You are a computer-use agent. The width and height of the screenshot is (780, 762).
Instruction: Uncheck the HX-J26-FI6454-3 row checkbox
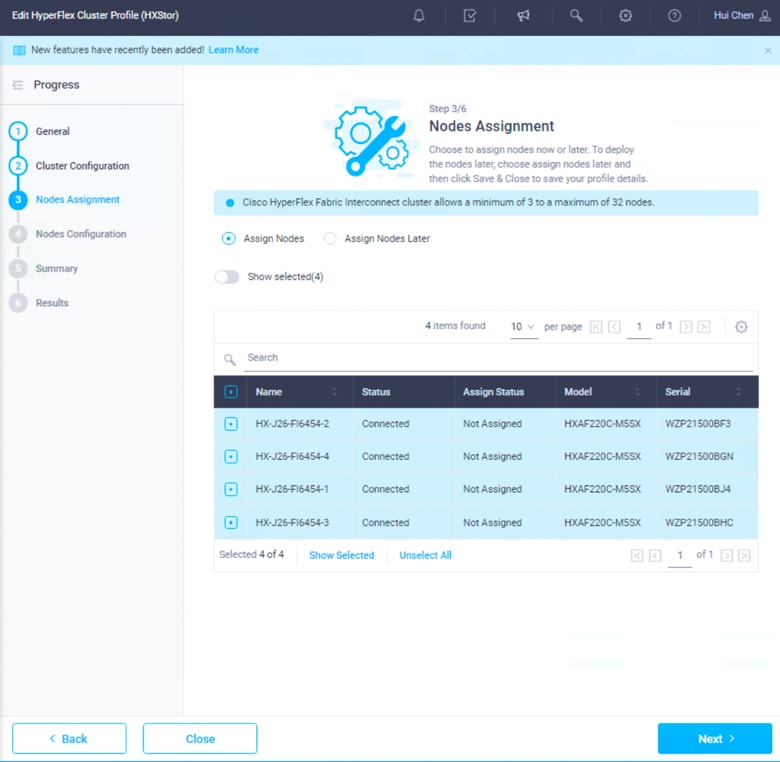231,523
